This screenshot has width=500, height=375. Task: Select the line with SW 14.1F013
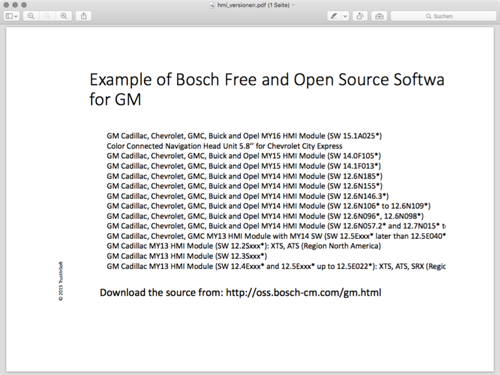244,166
